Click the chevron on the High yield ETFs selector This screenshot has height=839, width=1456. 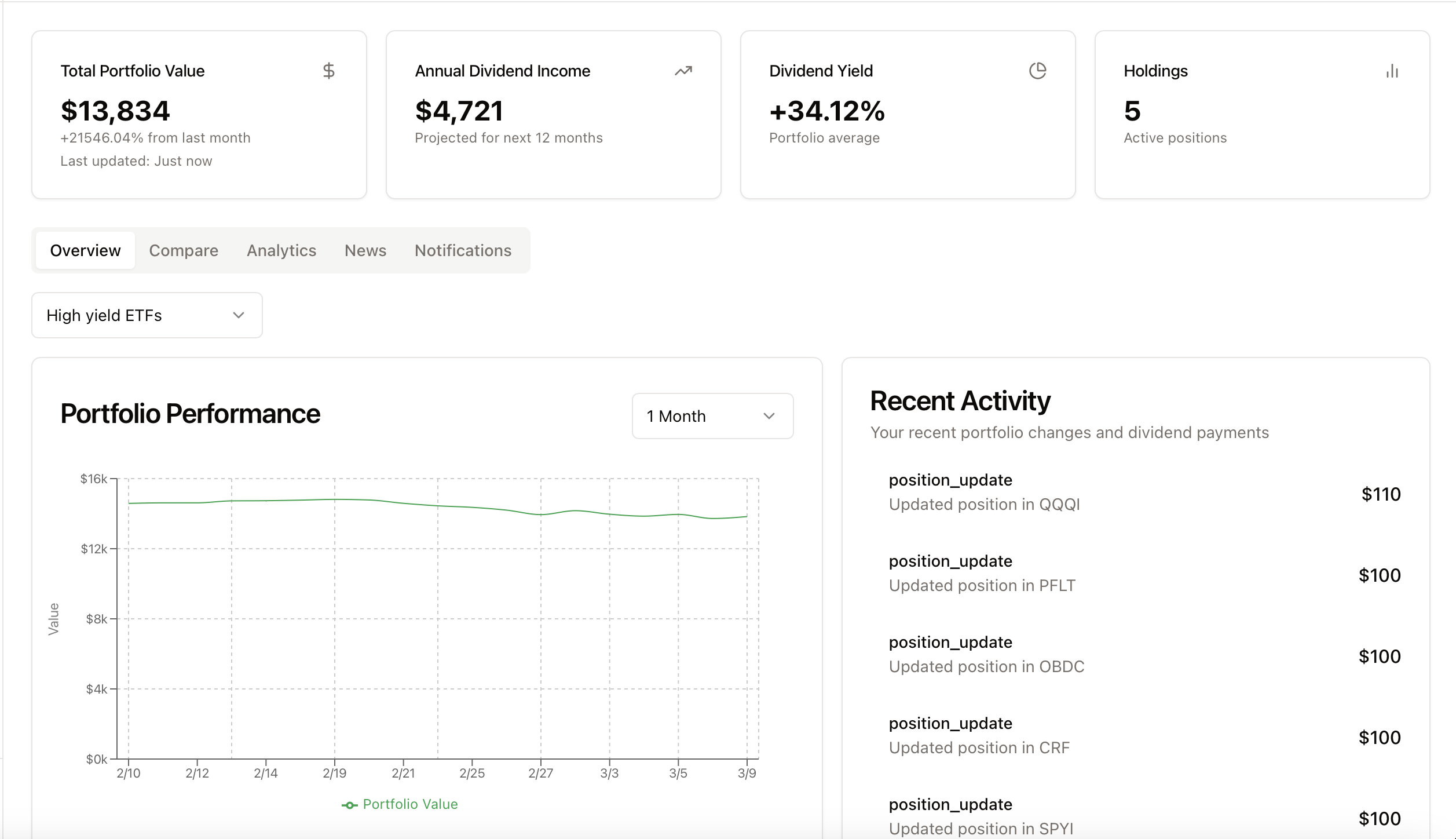[x=239, y=315]
